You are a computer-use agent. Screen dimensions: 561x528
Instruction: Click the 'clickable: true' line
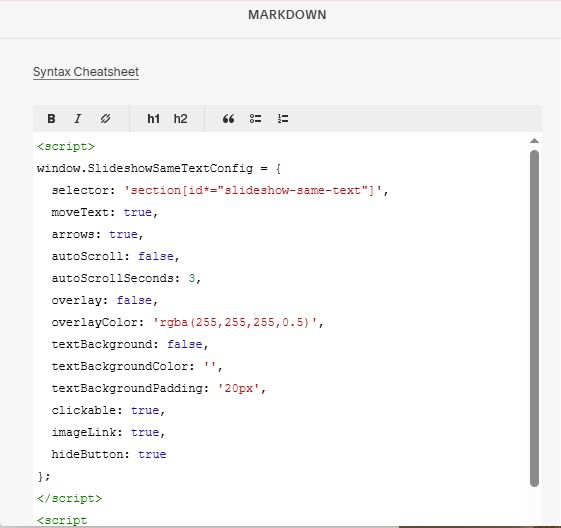click(x=108, y=410)
